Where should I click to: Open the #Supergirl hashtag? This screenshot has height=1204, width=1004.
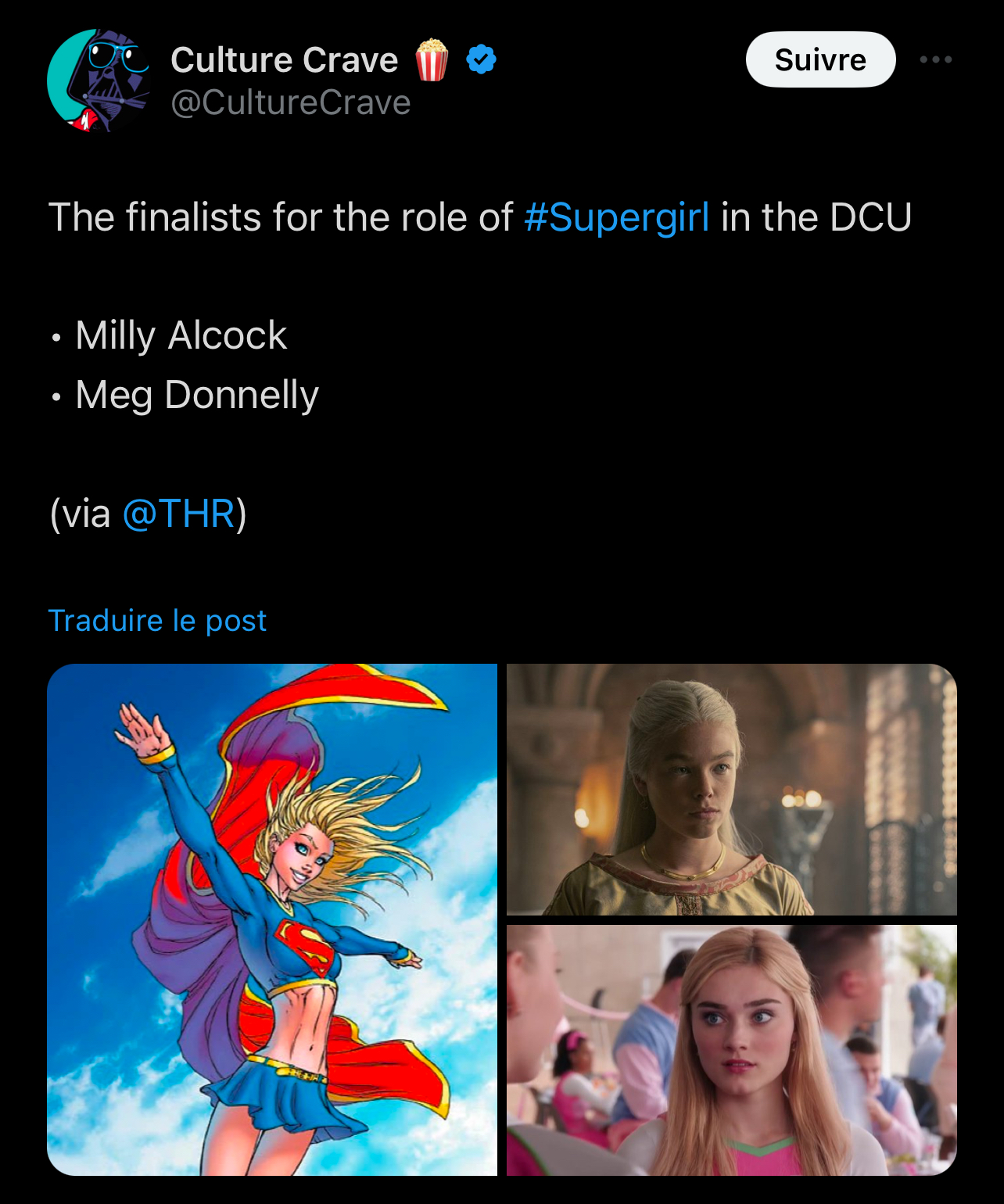click(x=617, y=217)
